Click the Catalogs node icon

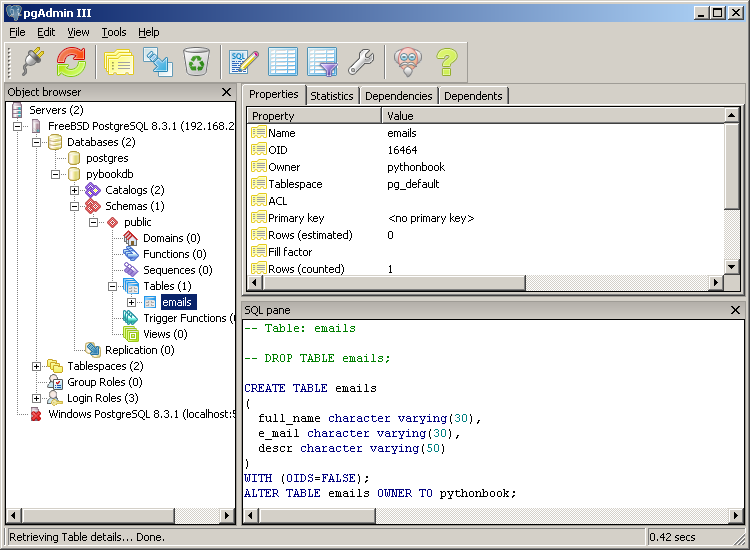[x=93, y=190]
